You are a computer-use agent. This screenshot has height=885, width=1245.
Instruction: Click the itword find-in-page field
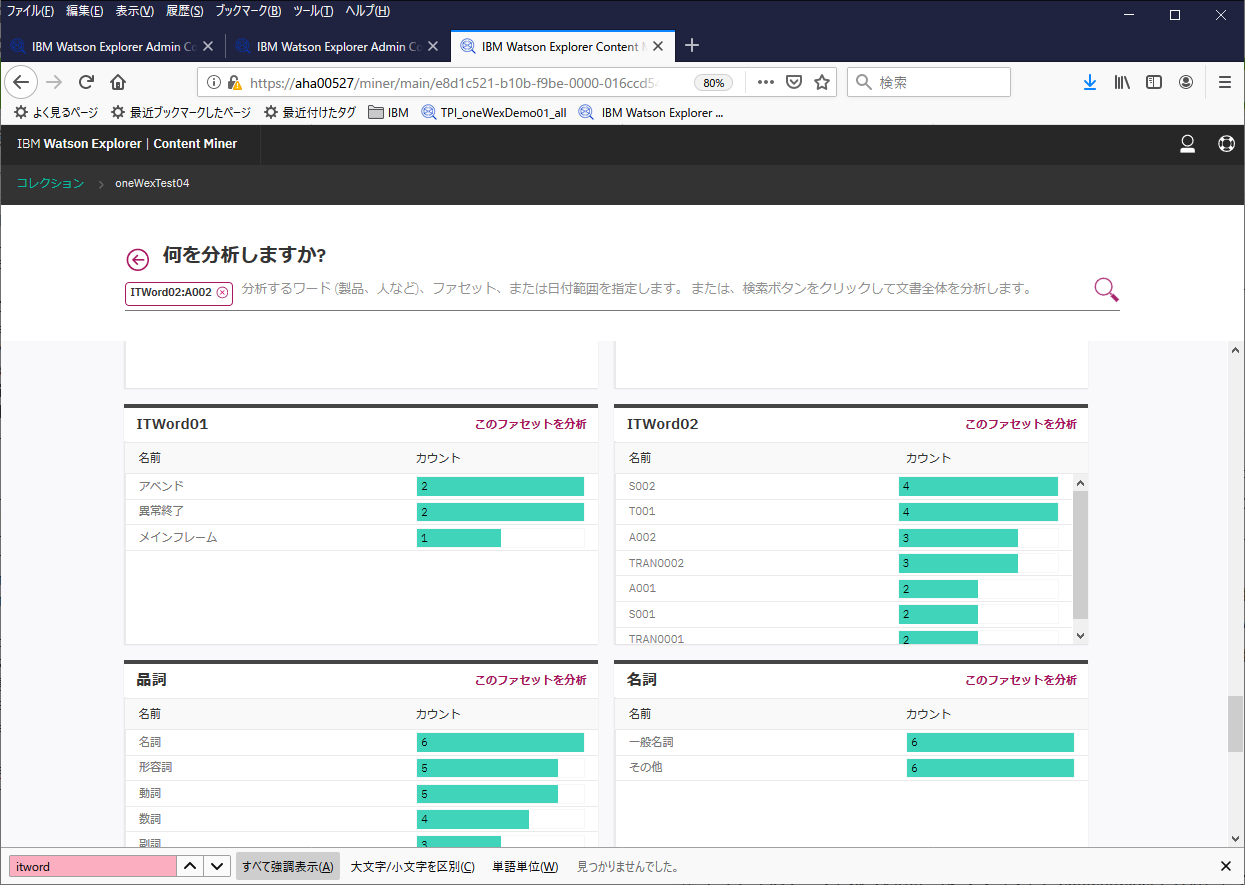pos(93,866)
